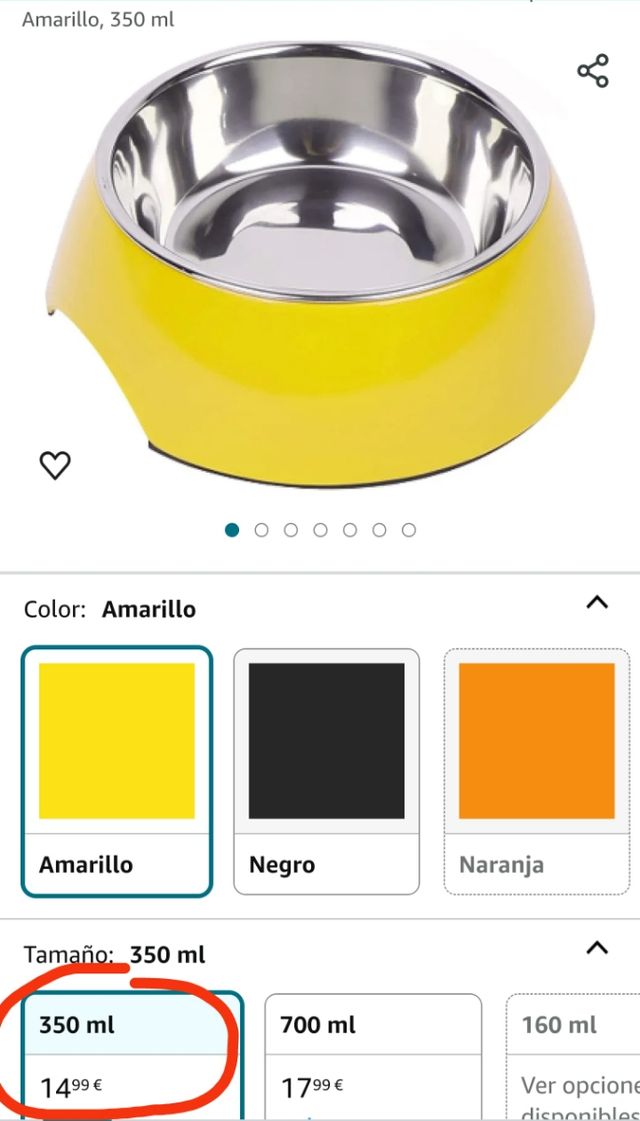Click the sixth carousel indicator dot
The width and height of the screenshot is (640, 1121).
click(379, 529)
